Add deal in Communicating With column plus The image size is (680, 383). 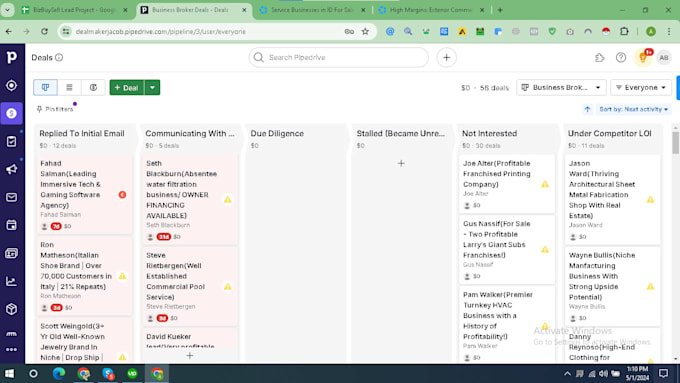click(x=190, y=356)
